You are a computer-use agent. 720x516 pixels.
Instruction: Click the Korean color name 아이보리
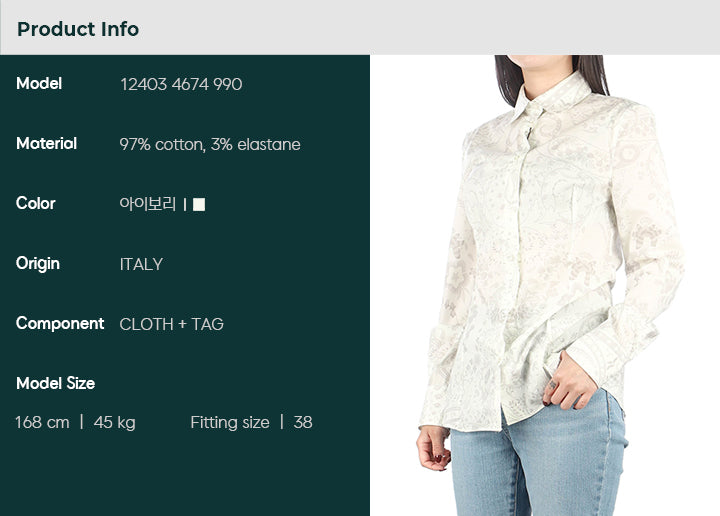click(x=147, y=203)
